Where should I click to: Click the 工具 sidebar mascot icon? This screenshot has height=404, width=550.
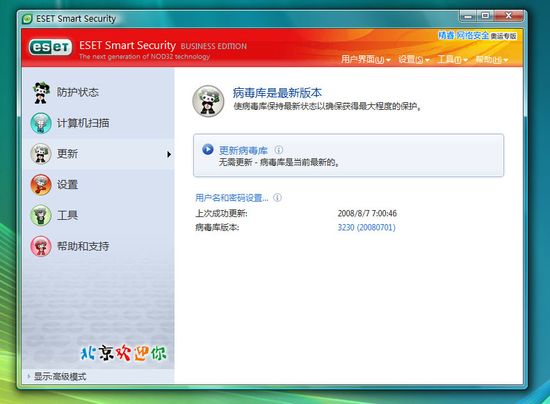(x=41, y=215)
